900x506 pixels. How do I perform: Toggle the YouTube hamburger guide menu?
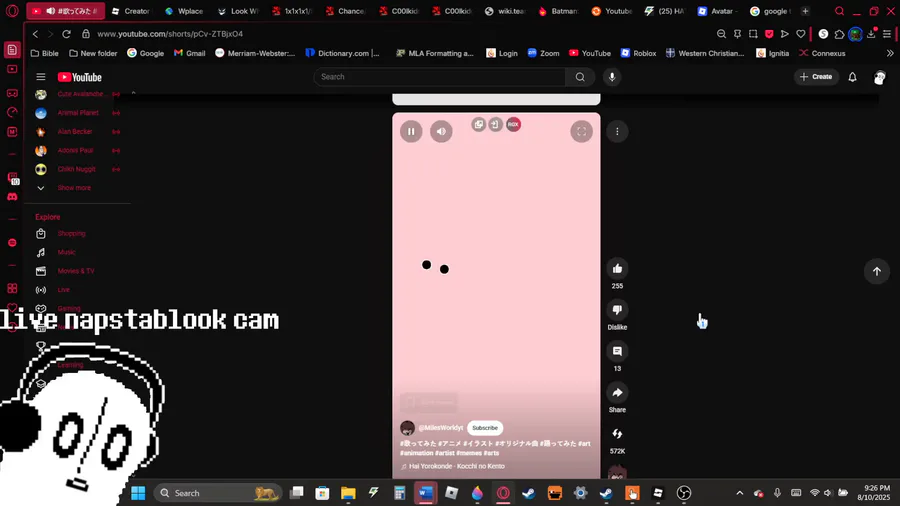pos(41,77)
